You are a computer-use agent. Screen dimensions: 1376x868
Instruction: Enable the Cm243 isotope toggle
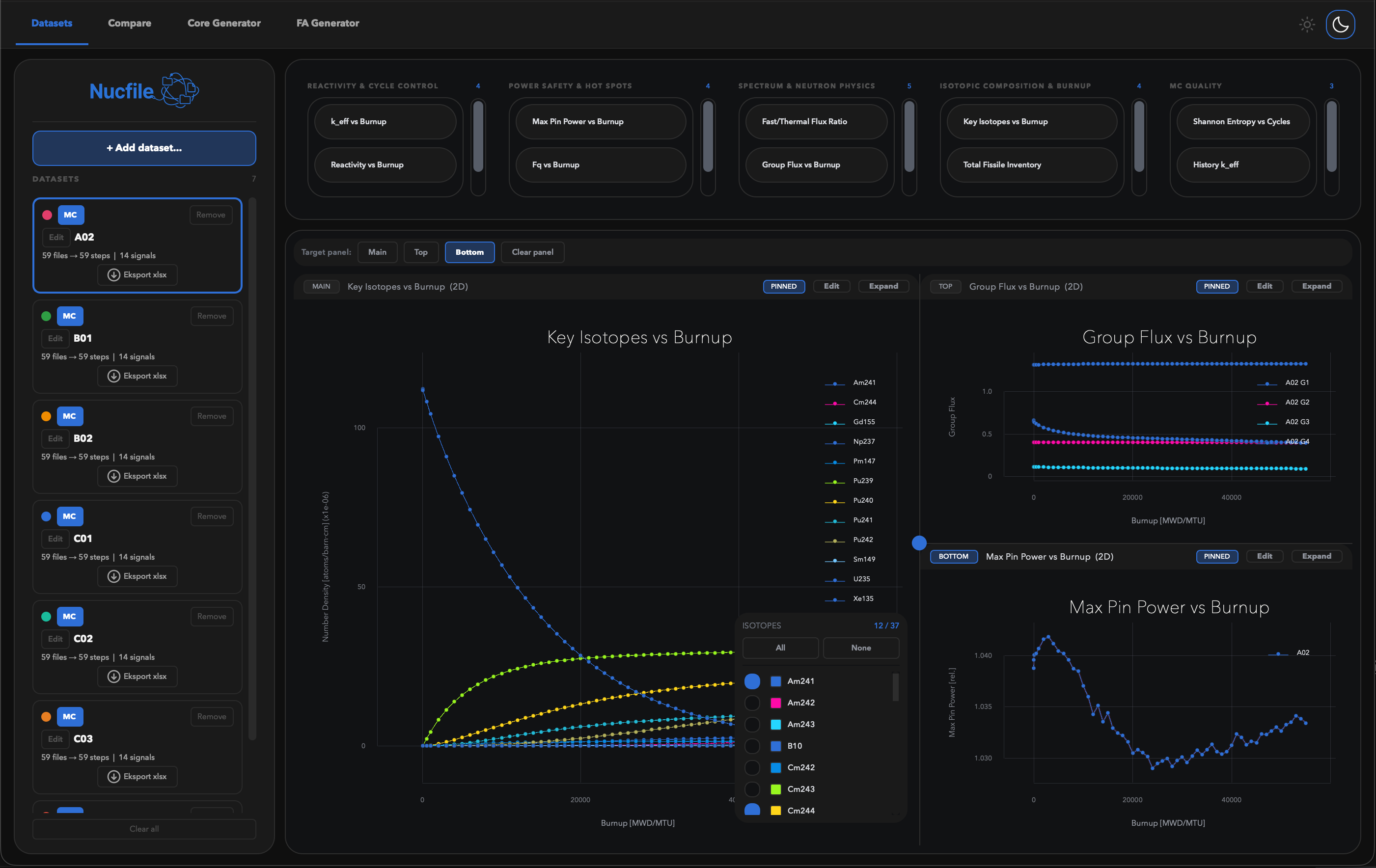752,789
